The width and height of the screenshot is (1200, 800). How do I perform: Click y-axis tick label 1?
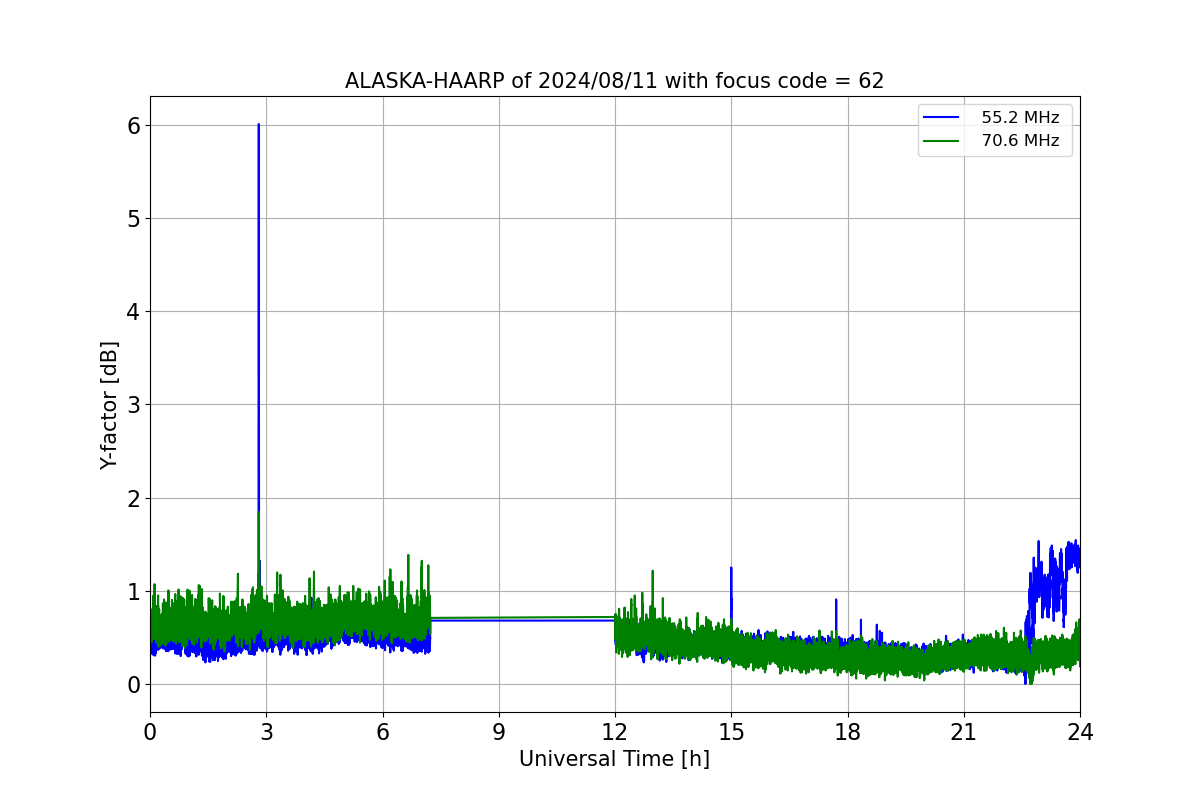(x=133, y=591)
